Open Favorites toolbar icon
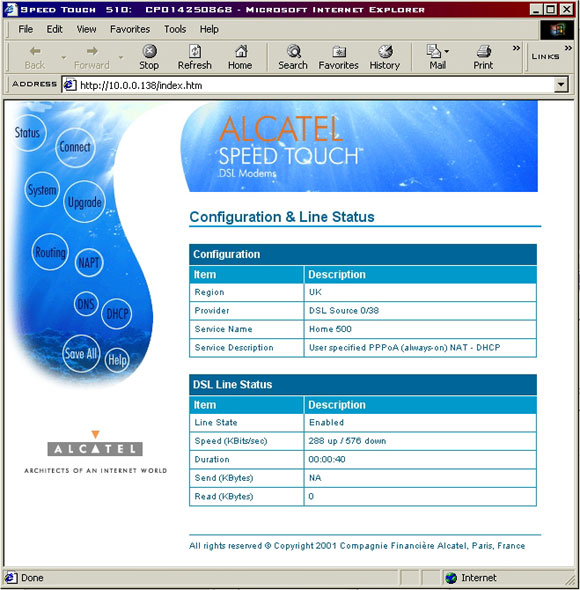 coord(339,51)
